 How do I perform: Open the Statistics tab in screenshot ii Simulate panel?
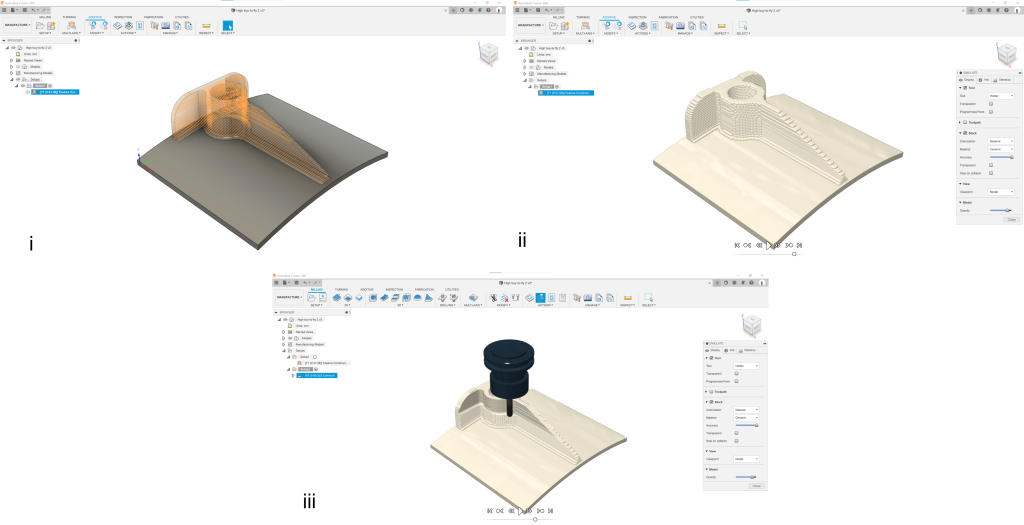coord(1003,80)
